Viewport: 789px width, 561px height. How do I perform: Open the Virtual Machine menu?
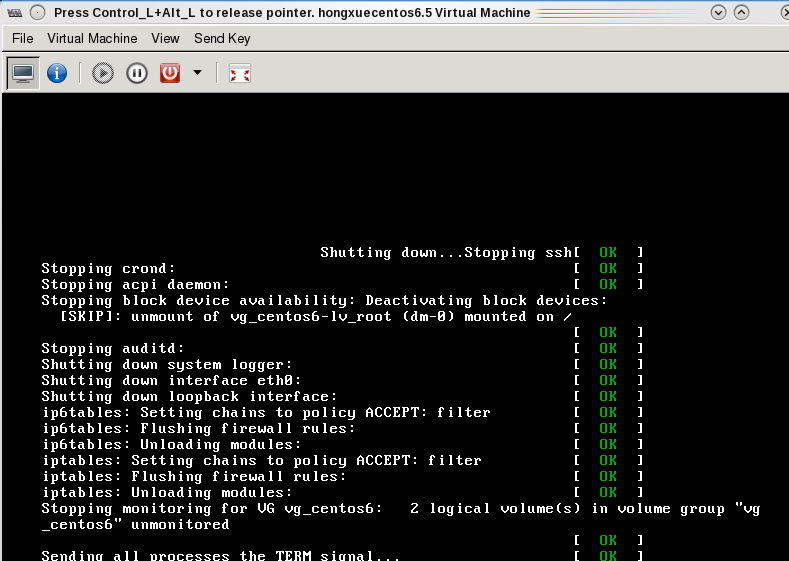[x=92, y=38]
